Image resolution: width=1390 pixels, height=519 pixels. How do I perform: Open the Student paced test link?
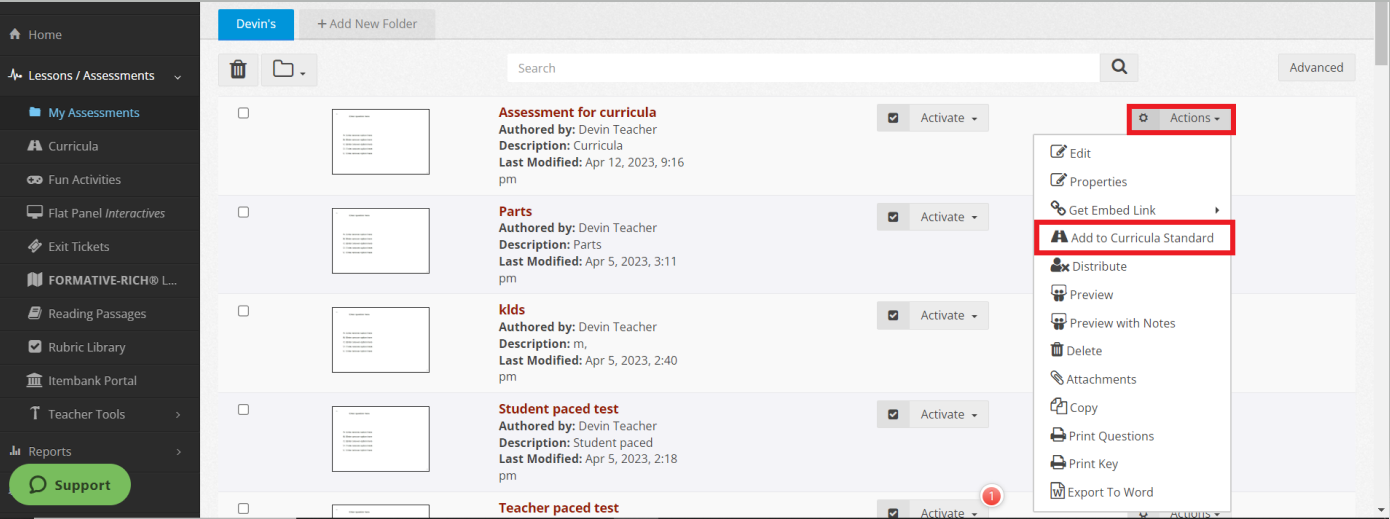[x=558, y=409]
